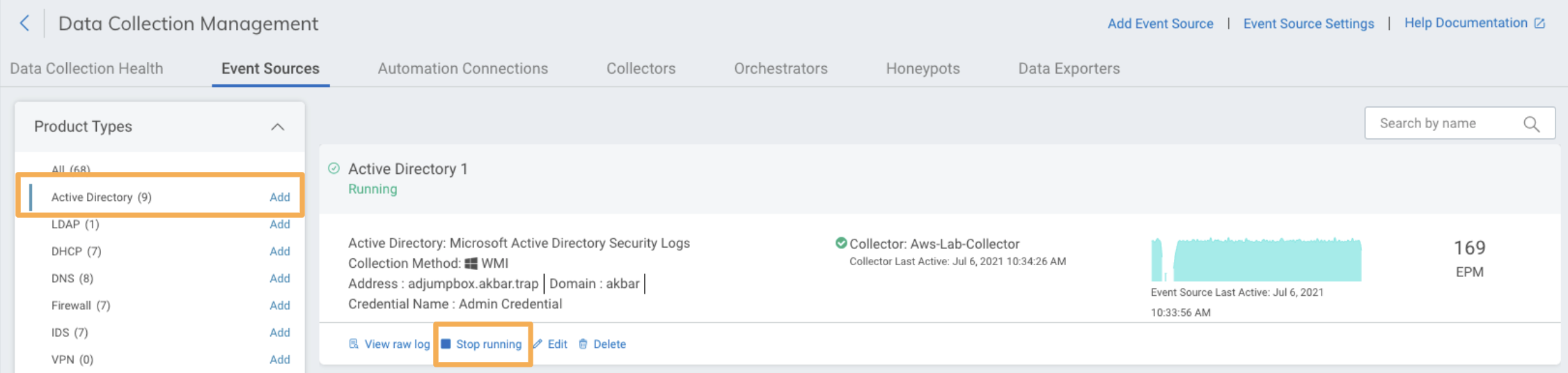Click the Data Collection Management page title
The image size is (1568, 373).
pyautogui.click(x=188, y=24)
